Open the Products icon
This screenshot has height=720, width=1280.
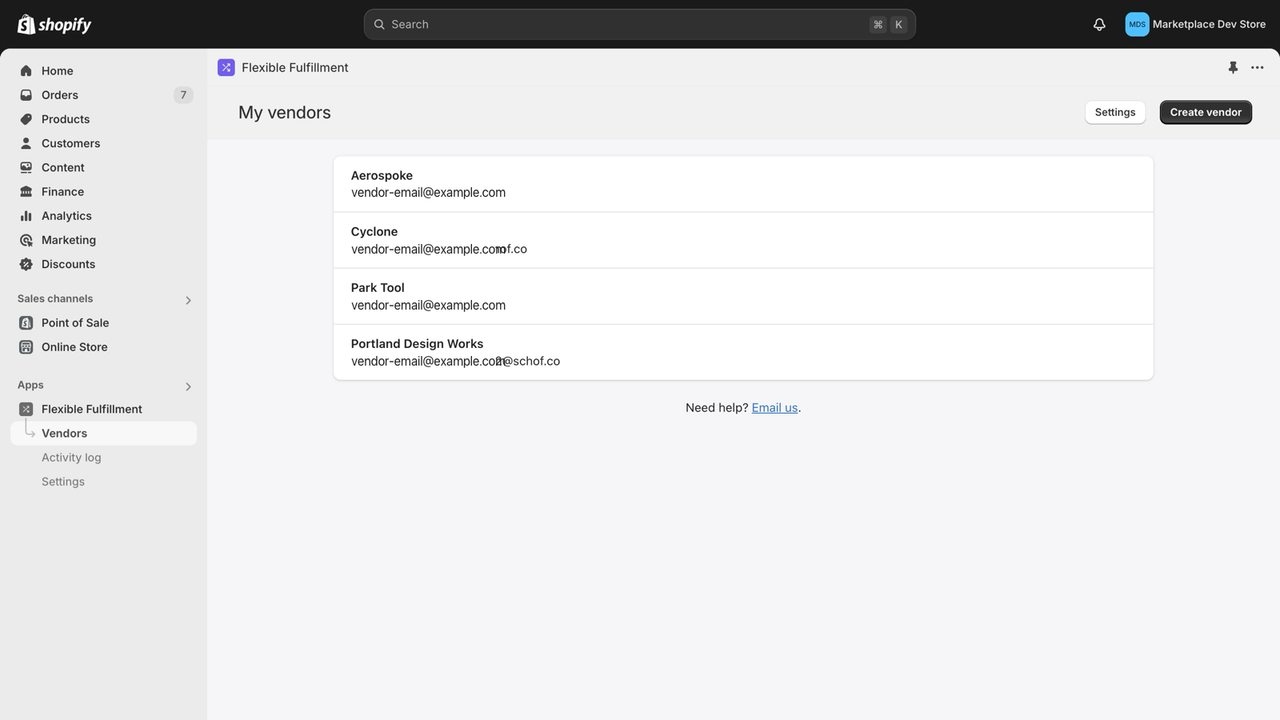26,118
